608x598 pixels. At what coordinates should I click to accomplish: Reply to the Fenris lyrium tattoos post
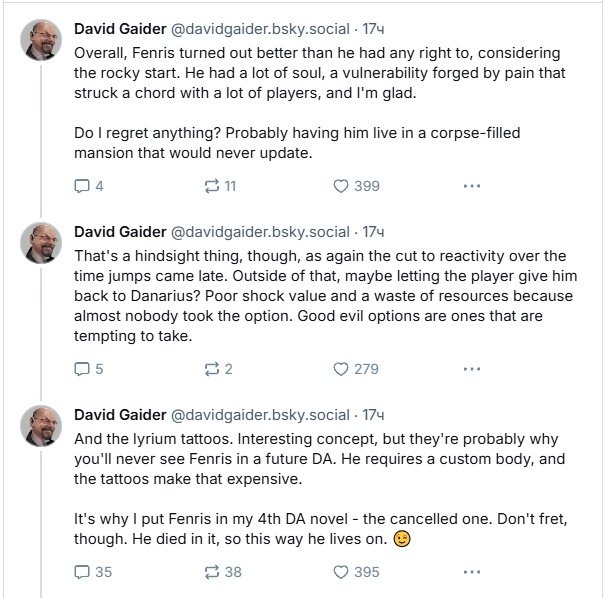click(84, 572)
